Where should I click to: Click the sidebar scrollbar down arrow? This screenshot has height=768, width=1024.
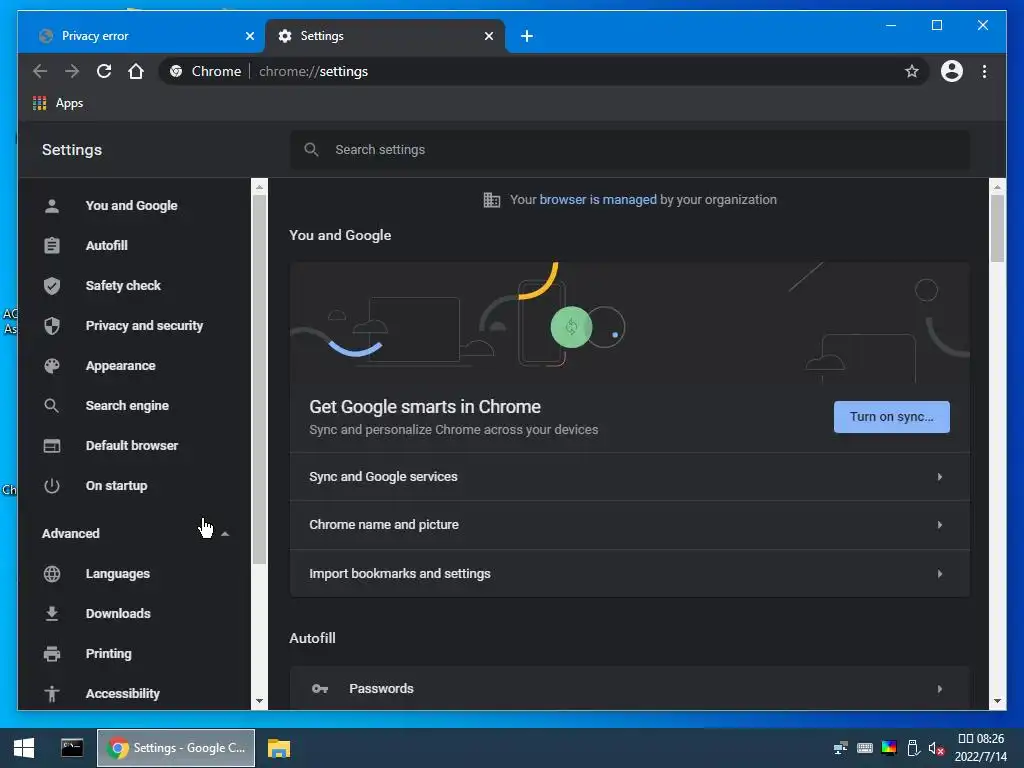[x=259, y=701]
